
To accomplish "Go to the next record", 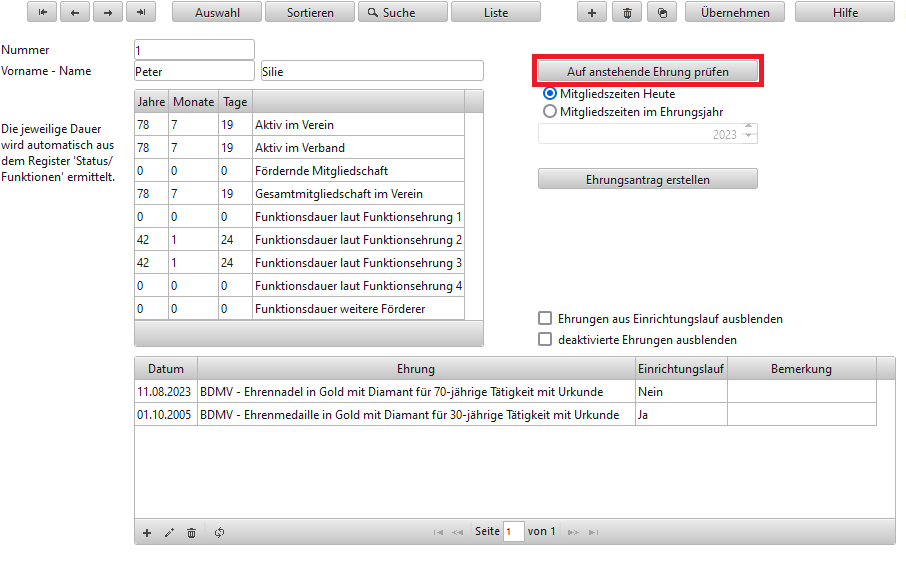I will 108,13.
